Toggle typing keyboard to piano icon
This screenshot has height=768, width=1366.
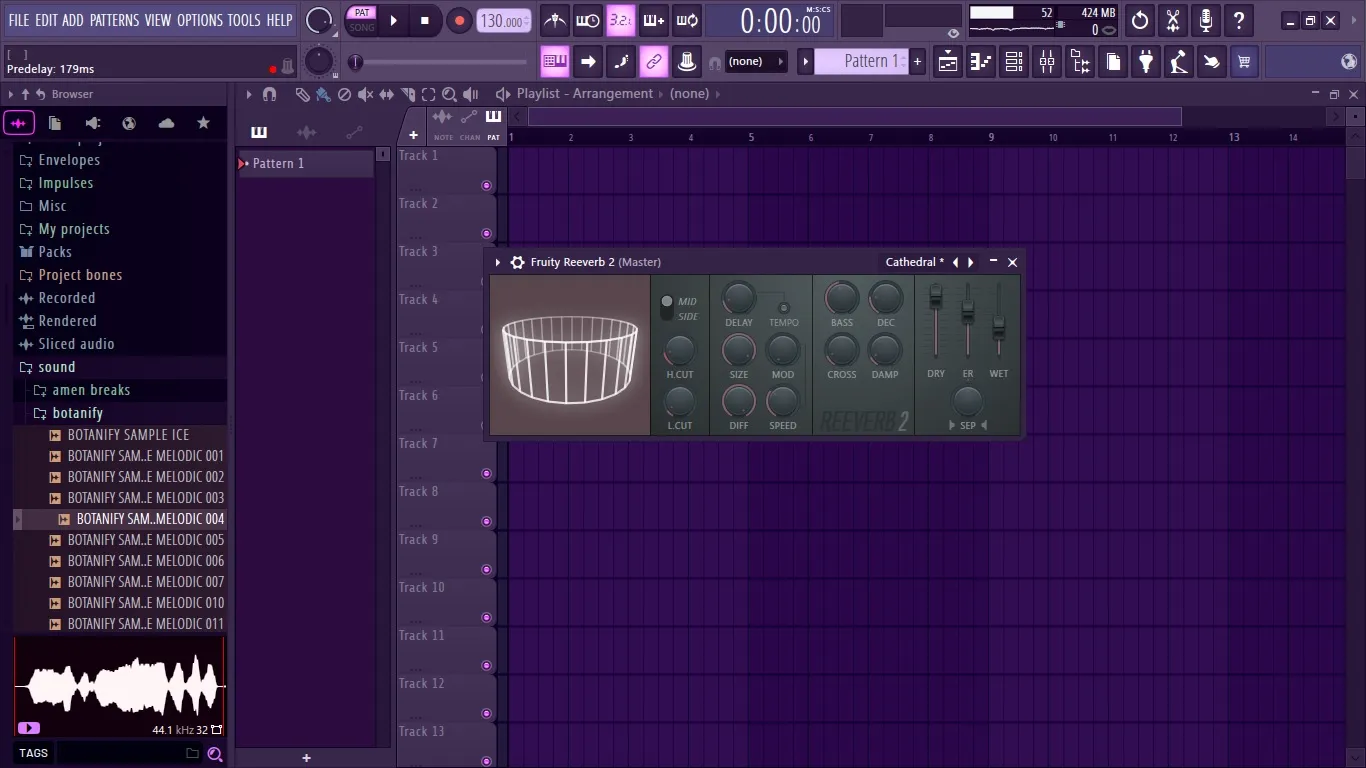[555, 62]
